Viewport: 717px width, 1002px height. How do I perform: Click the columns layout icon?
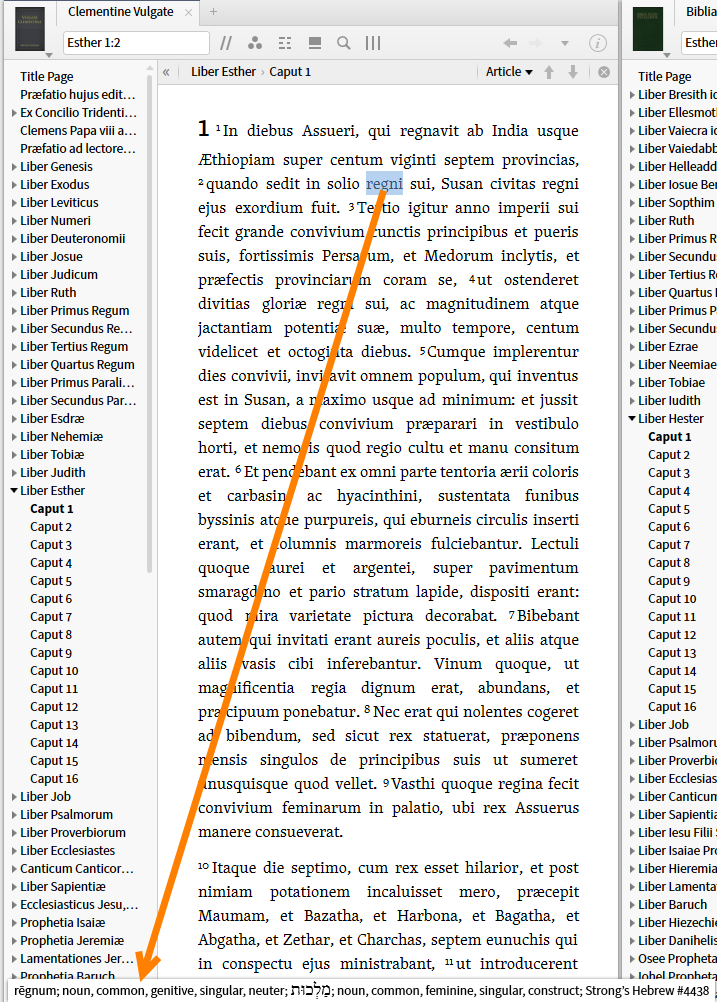(x=373, y=43)
